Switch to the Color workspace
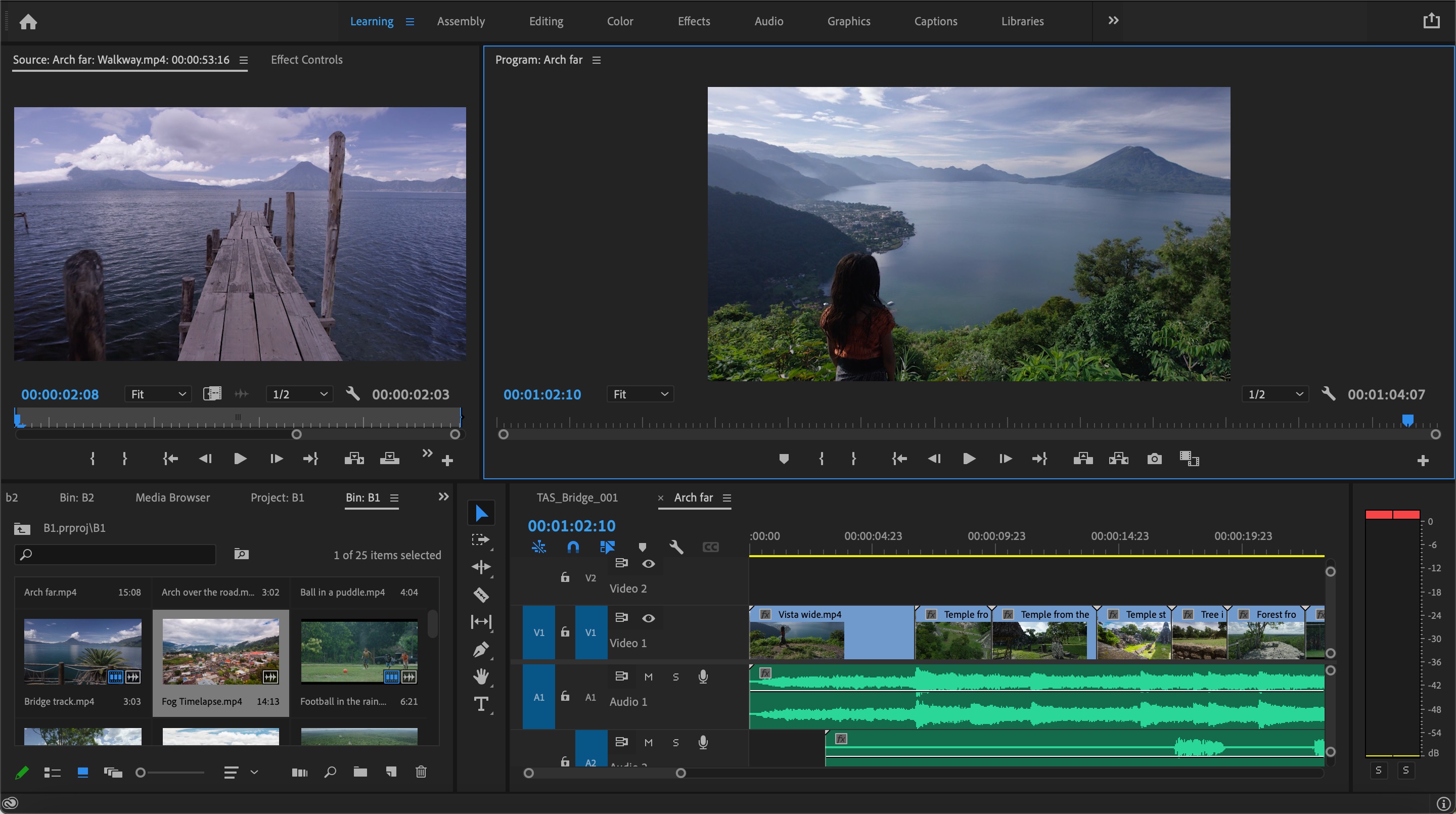Screen dimensions: 1456x814 click(620, 21)
